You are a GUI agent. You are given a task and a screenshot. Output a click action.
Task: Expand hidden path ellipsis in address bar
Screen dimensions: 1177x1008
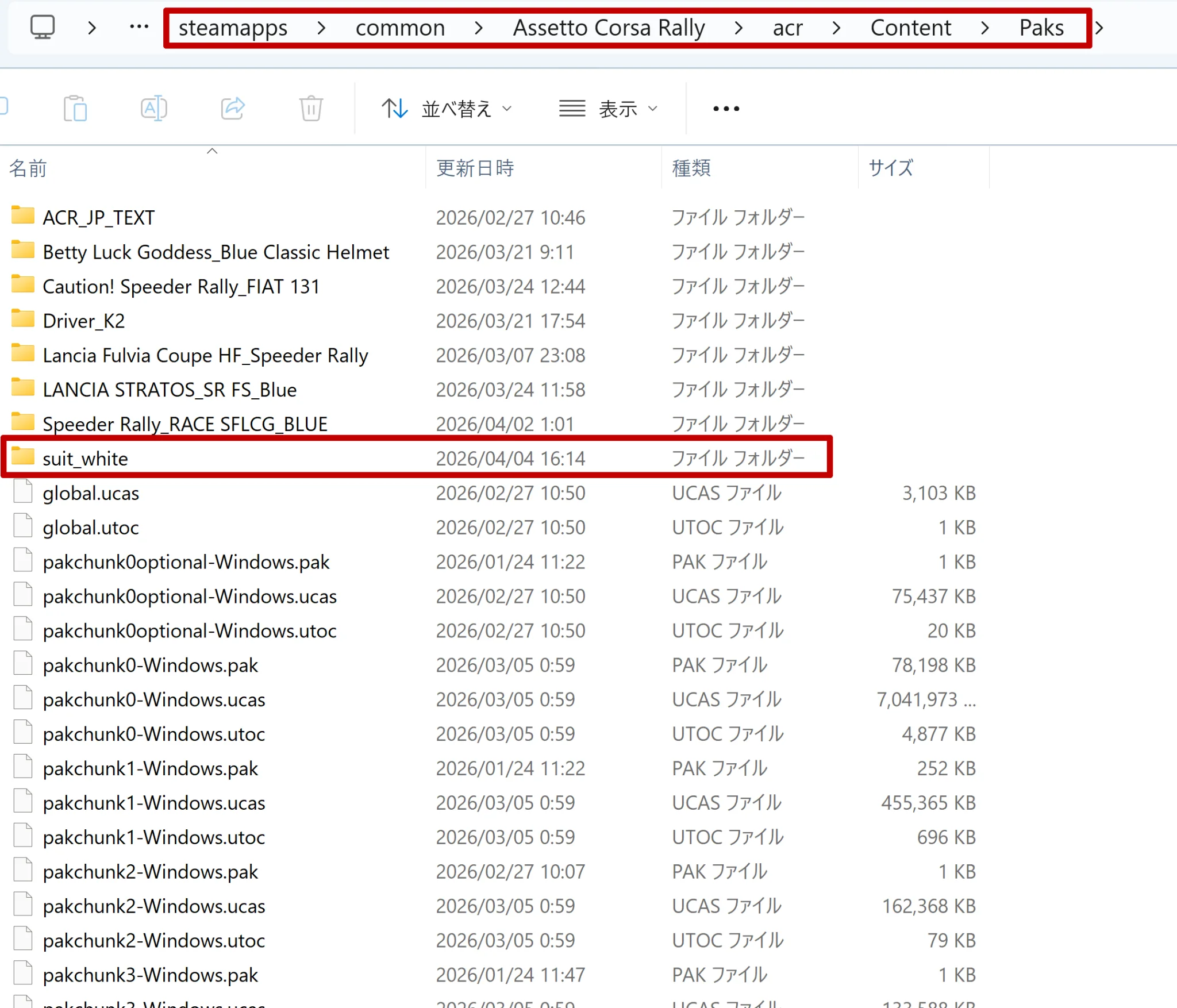[139, 27]
